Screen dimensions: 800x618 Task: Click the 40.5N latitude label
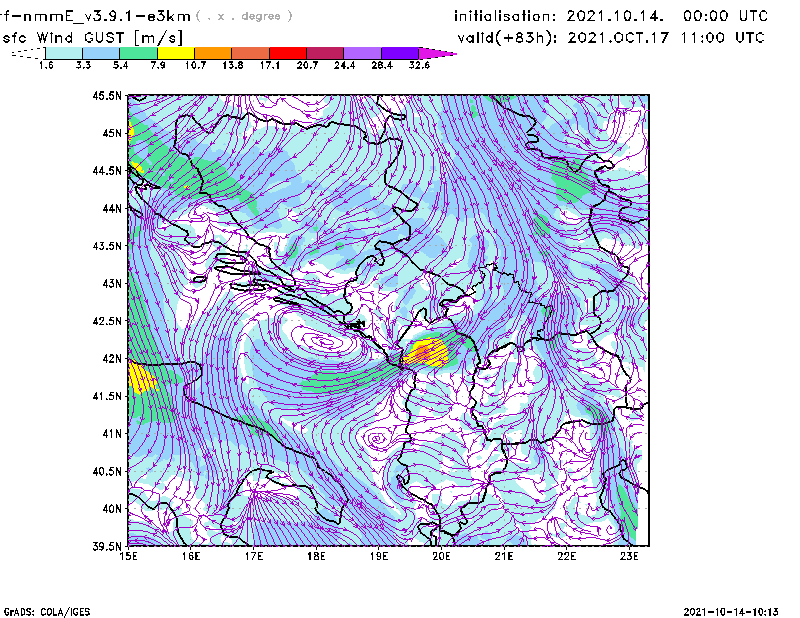[107, 472]
